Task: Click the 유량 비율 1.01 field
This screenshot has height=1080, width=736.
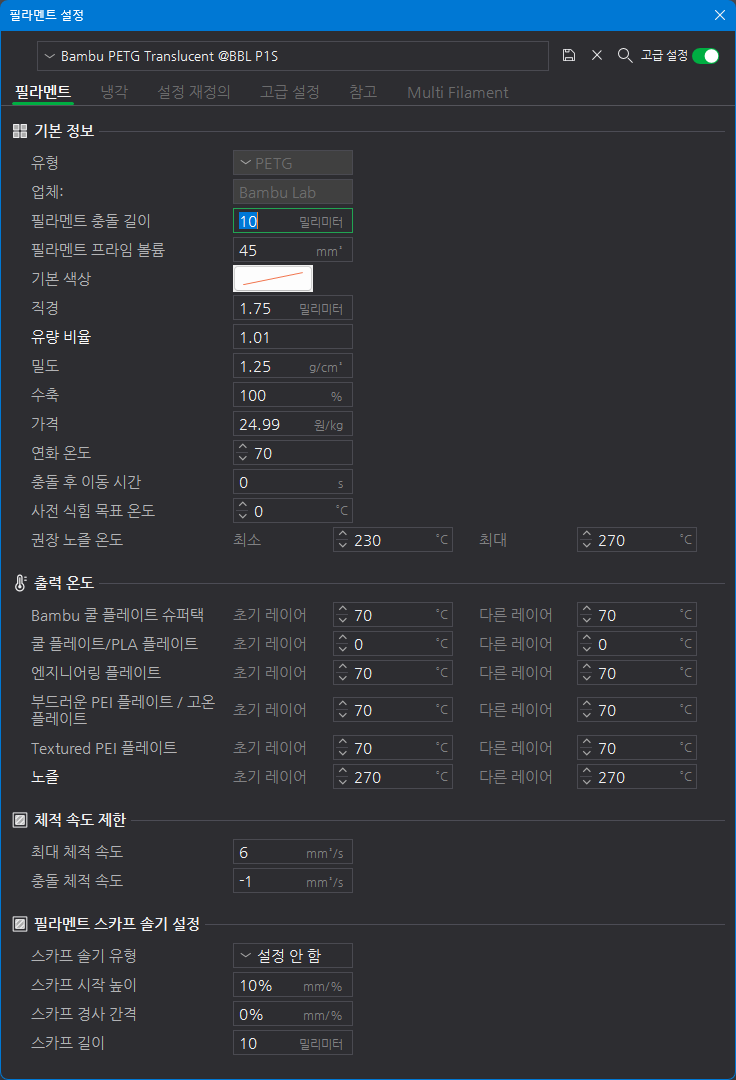Action: pyautogui.click(x=293, y=337)
